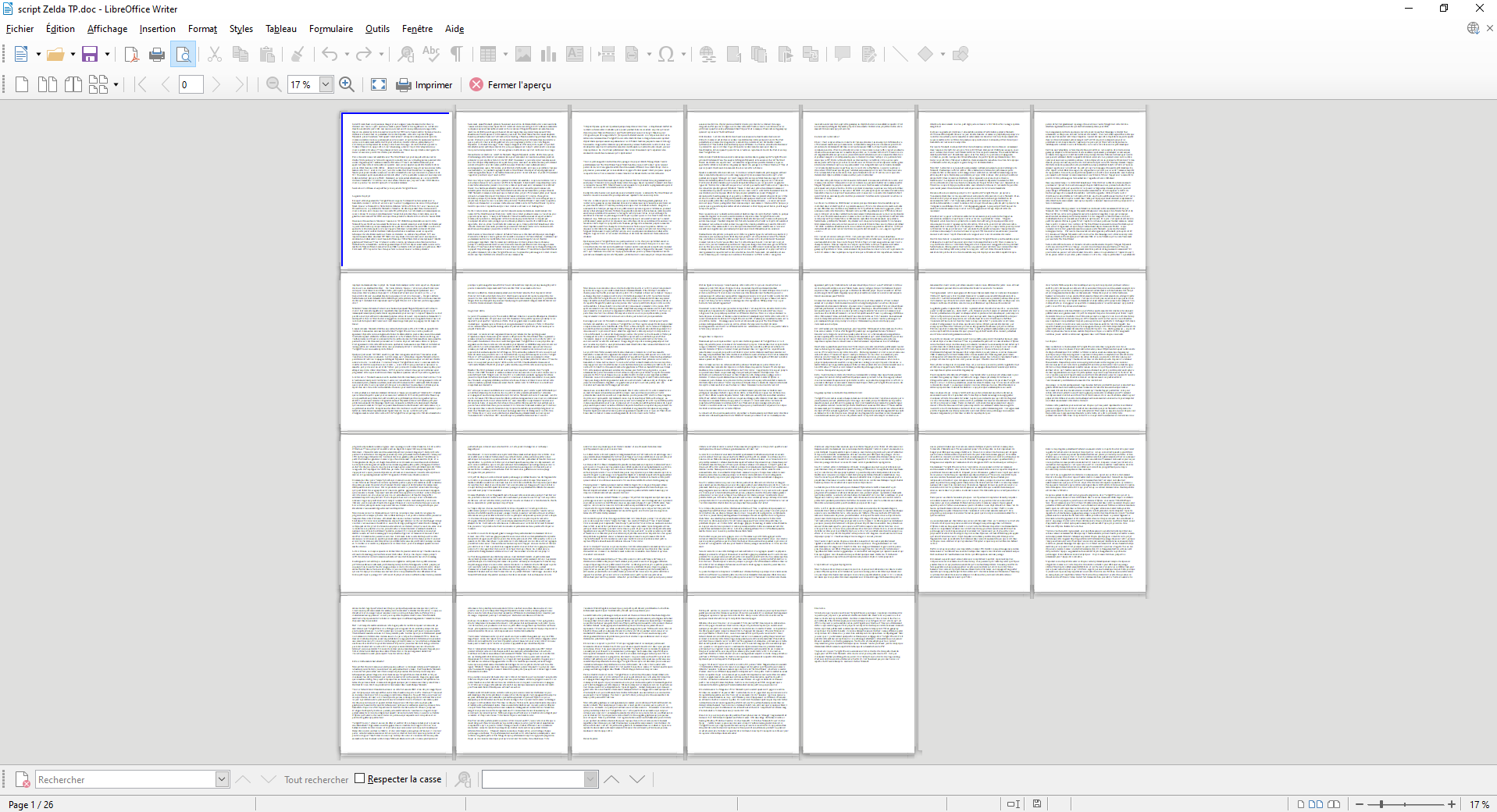
Task: Open the Aide menu
Action: point(454,29)
